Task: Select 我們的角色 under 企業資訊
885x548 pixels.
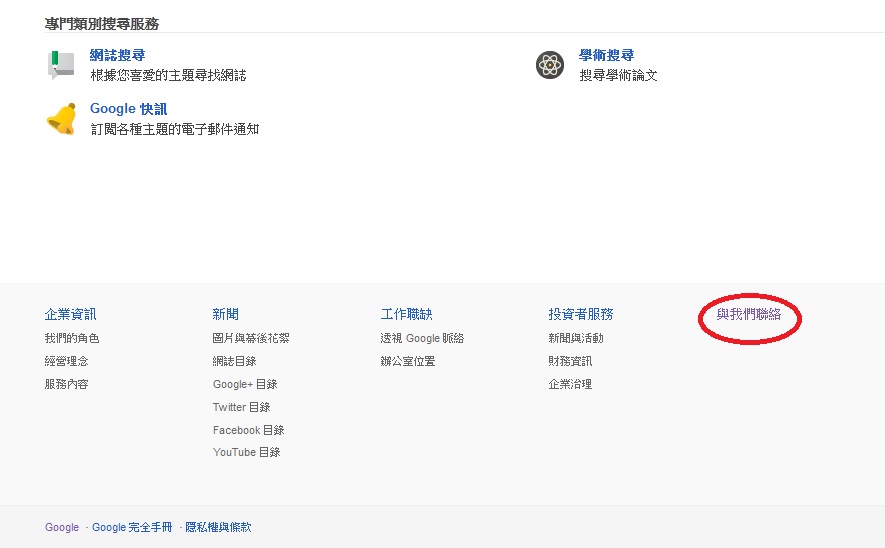Action: [x=72, y=339]
